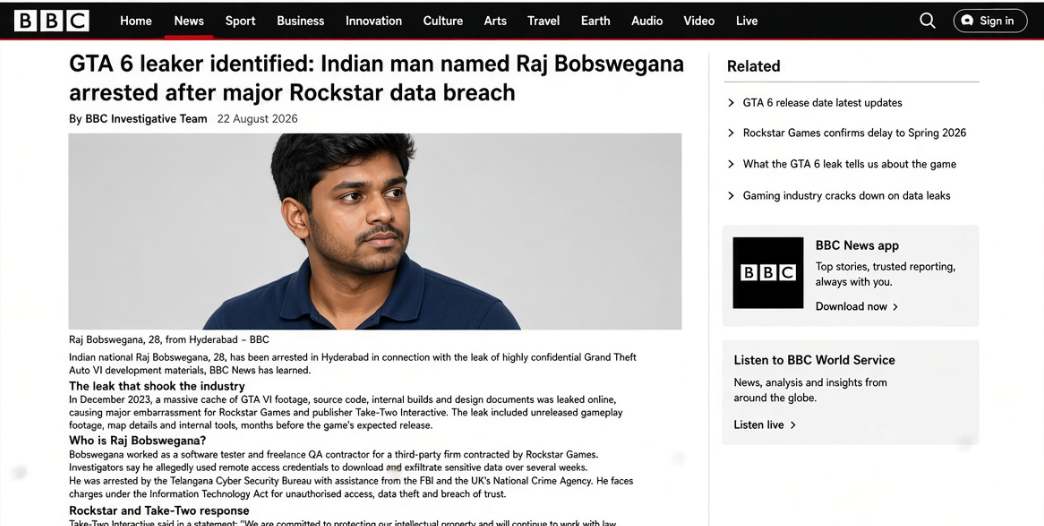The image size is (1044, 526).
Task: Click the Listen live link
Action: click(x=758, y=425)
